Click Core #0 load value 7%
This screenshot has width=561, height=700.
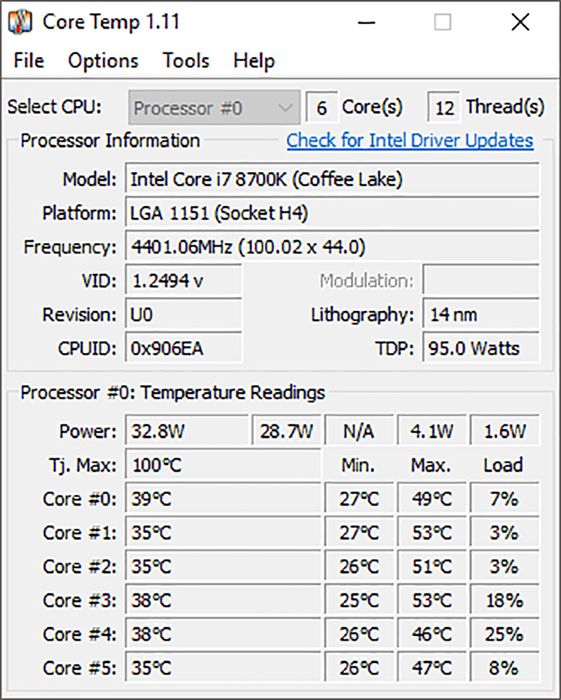(x=505, y=499)
